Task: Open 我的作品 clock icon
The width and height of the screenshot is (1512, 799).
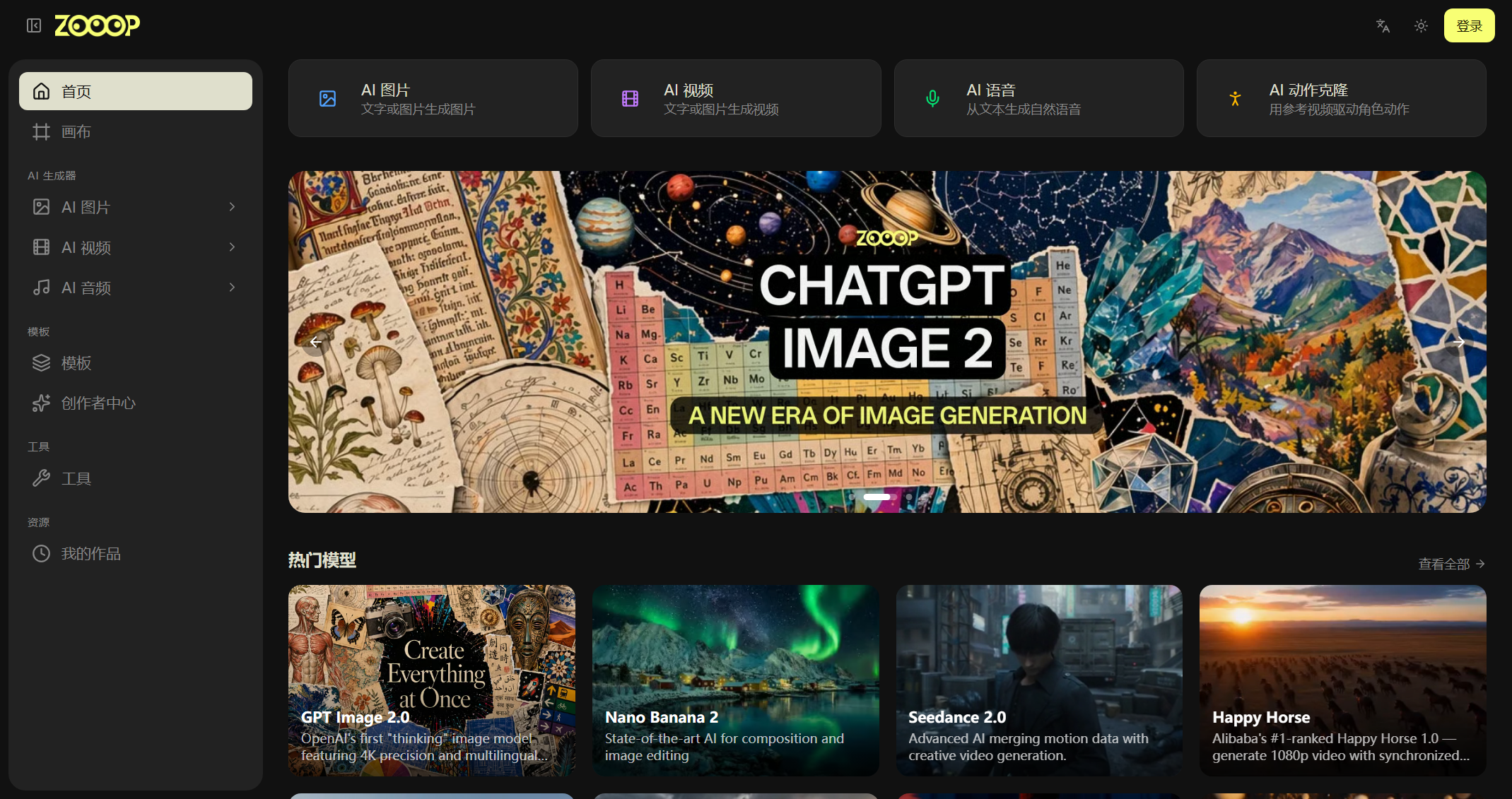Action: (41, 554)
